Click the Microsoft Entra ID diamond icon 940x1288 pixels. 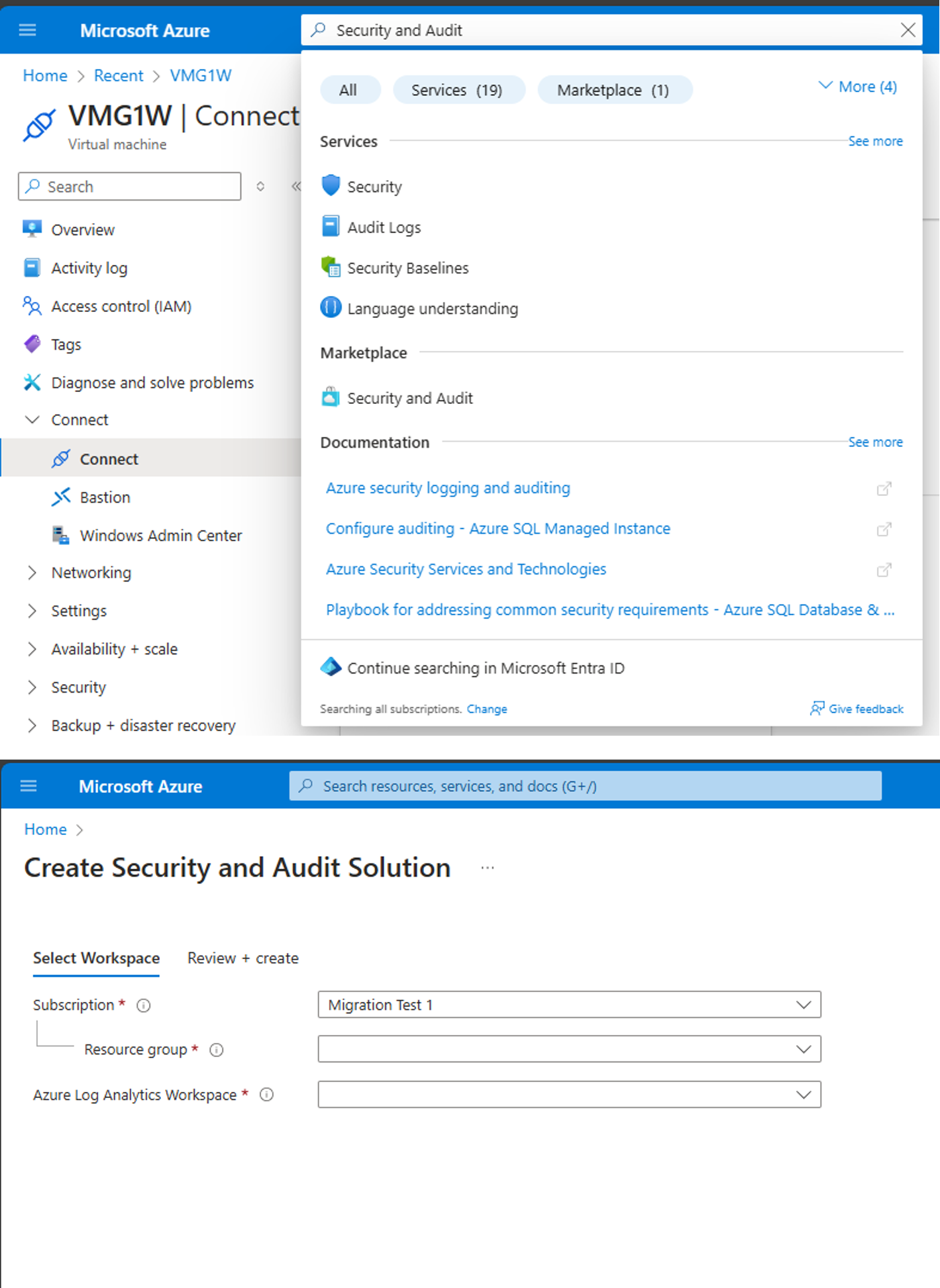point(331,667)
